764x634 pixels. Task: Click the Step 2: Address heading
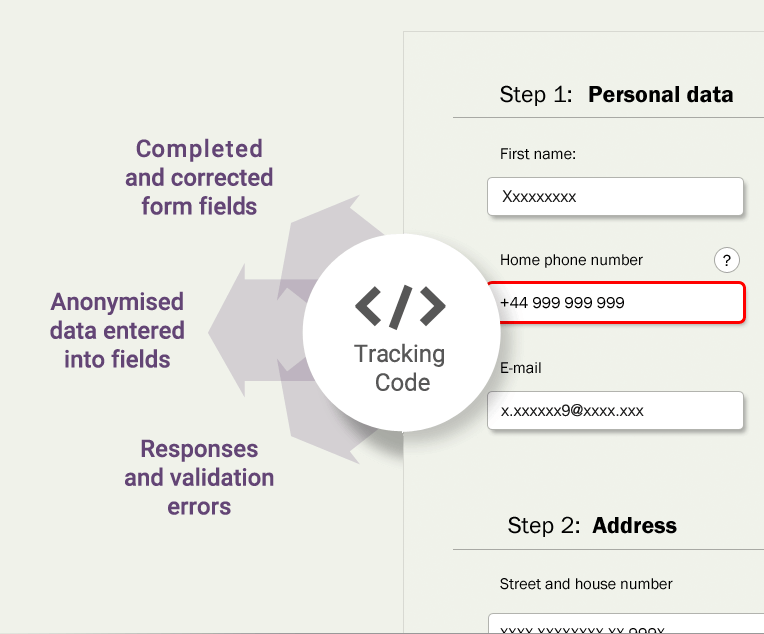(592, 526)
